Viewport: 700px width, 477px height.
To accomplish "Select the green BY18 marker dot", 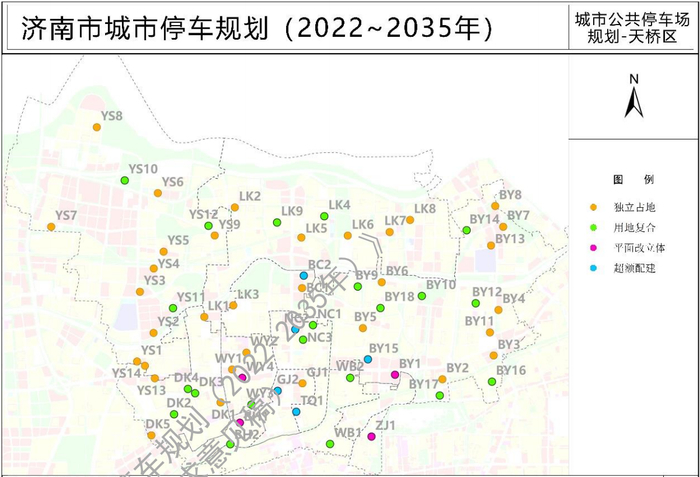I will (380, 308).
